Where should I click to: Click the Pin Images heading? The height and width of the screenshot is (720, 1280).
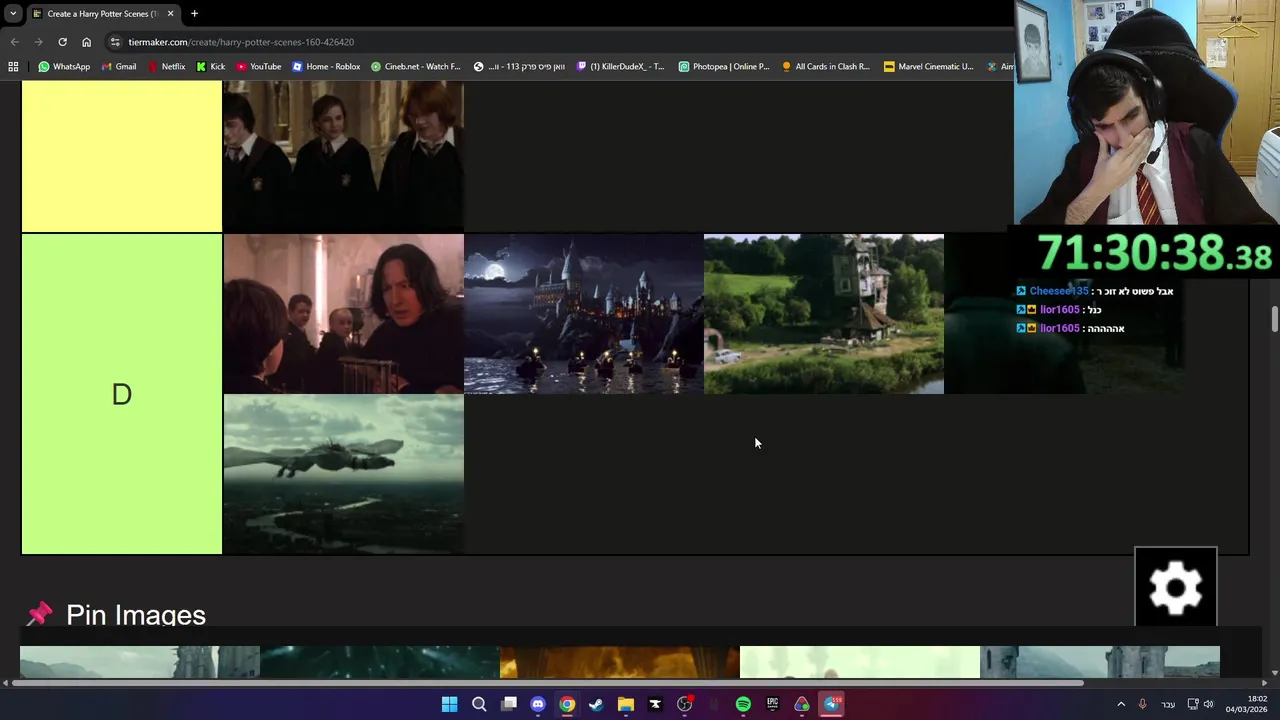pyautogui.click(x=135, y=615)
